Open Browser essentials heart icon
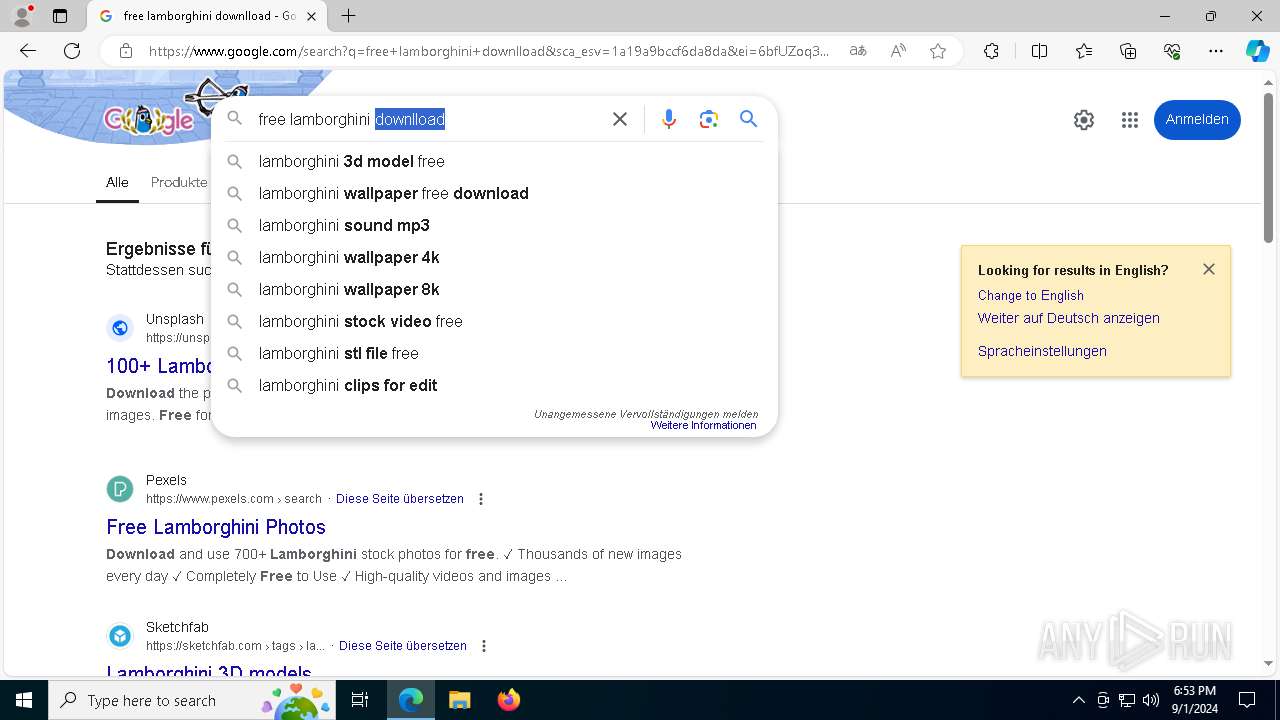Viewport: 1280px width, 720px height. pyautogui.click(x=1172, y=51)
